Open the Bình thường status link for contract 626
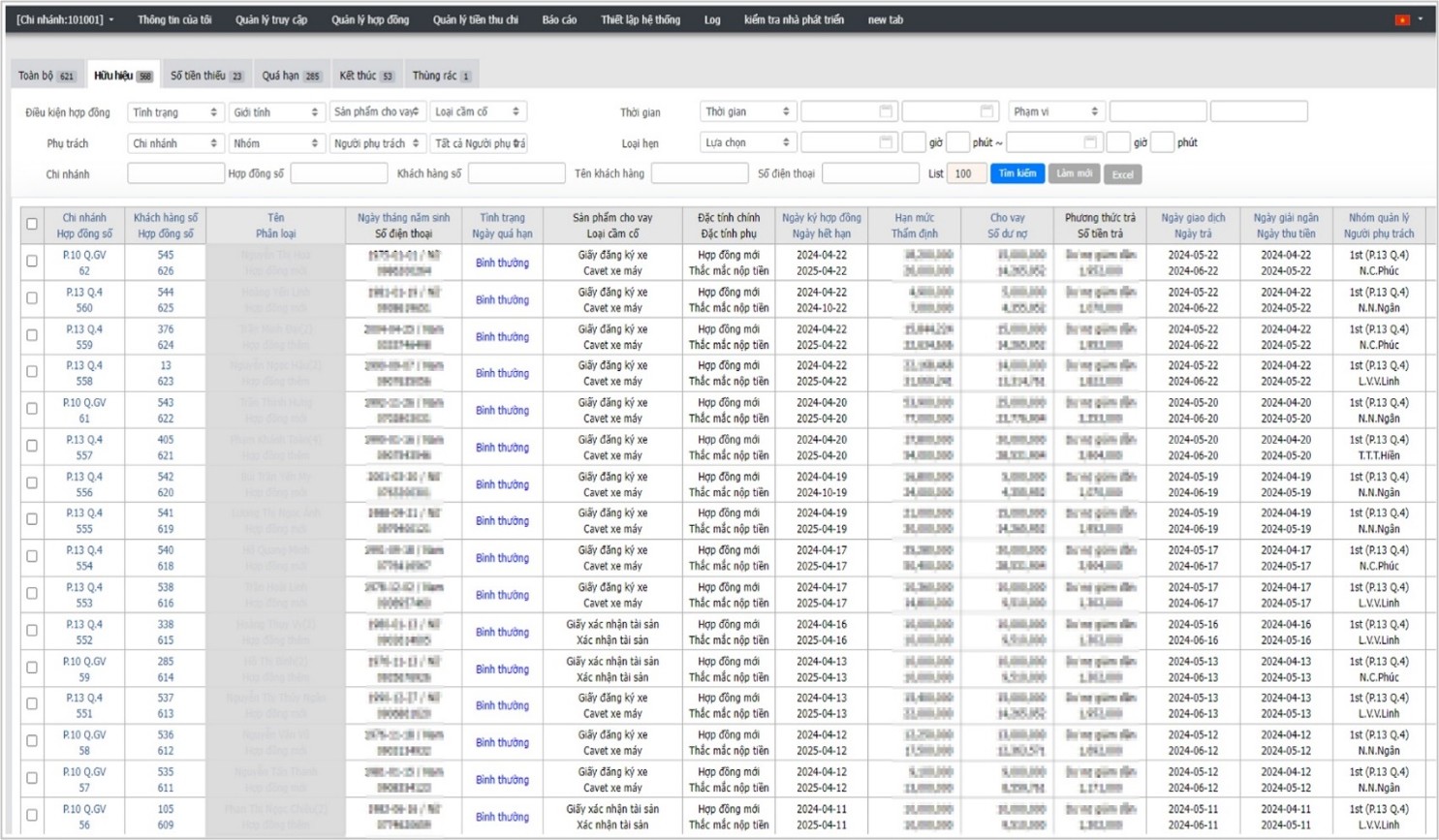This screenshot has height=840, width=1439. coord(502,263)
